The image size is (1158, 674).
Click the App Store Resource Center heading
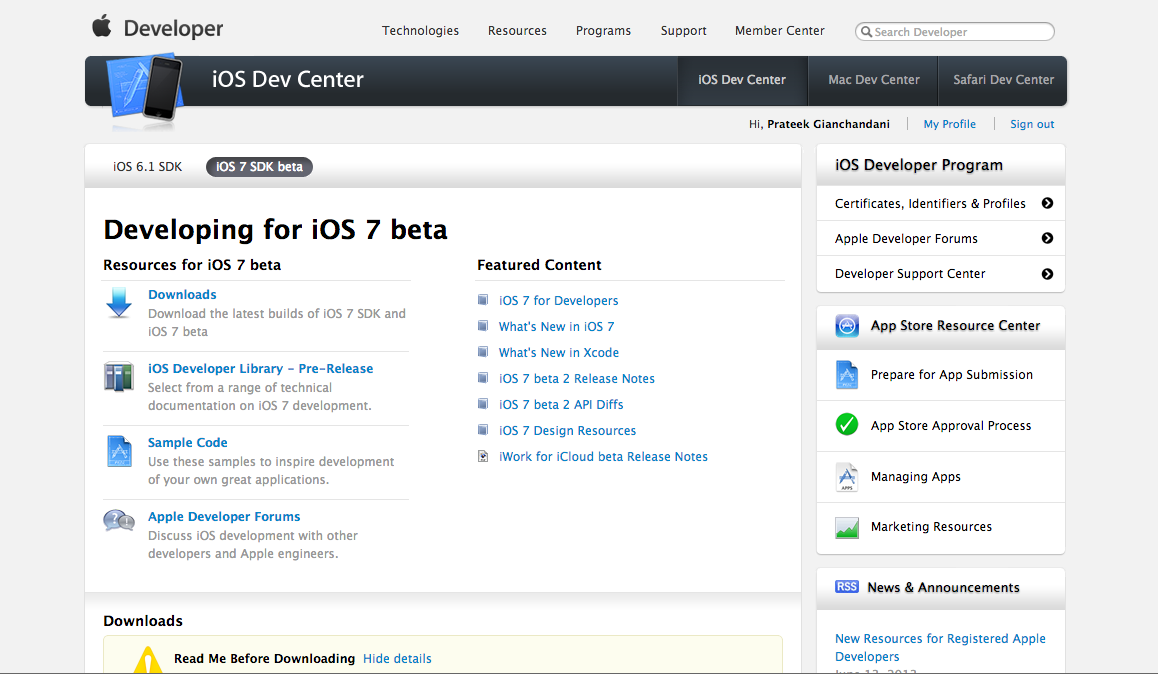(x=955, y=326)
